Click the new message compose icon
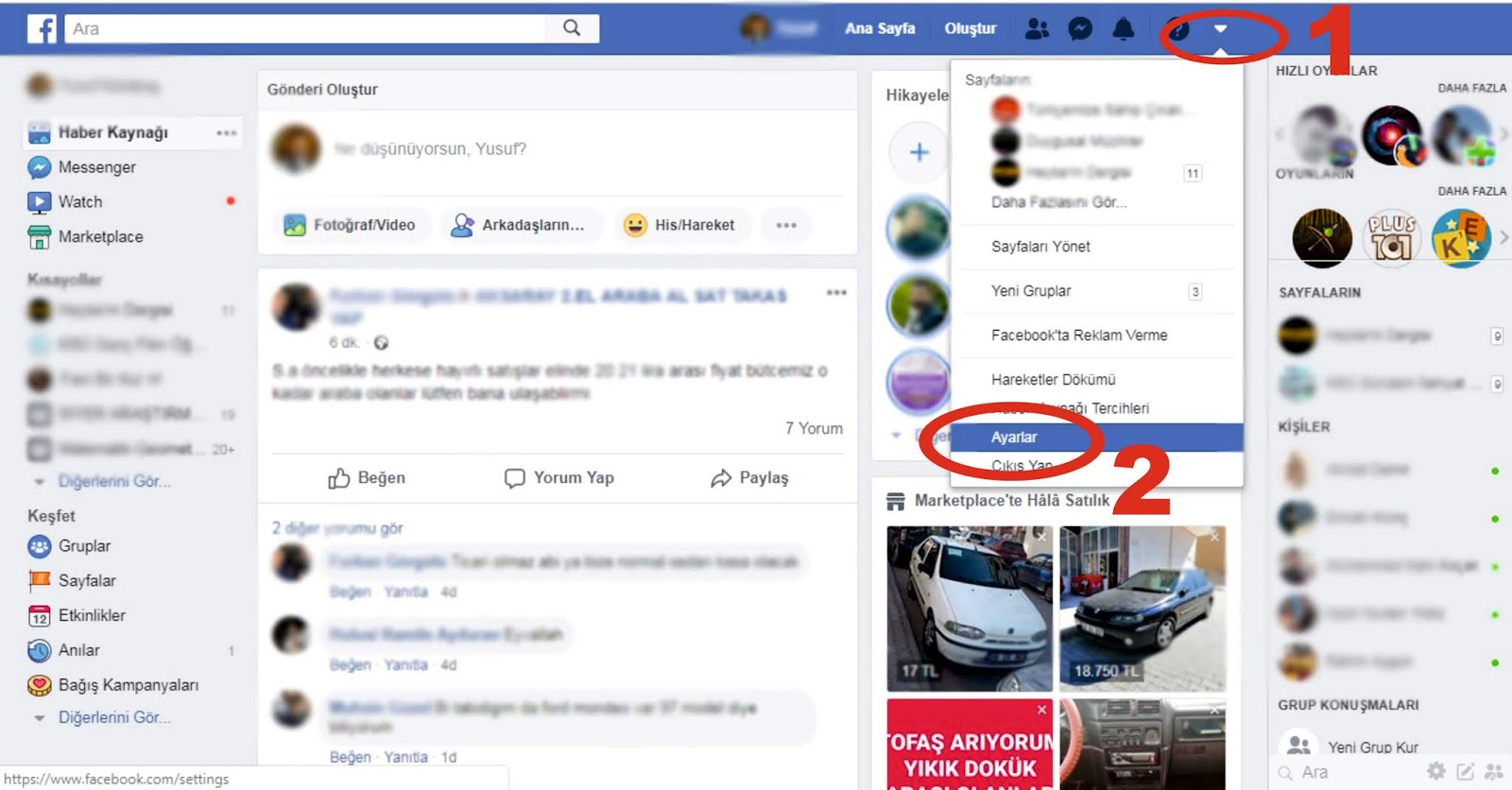1512x790 pixels. pos(1466,771)
